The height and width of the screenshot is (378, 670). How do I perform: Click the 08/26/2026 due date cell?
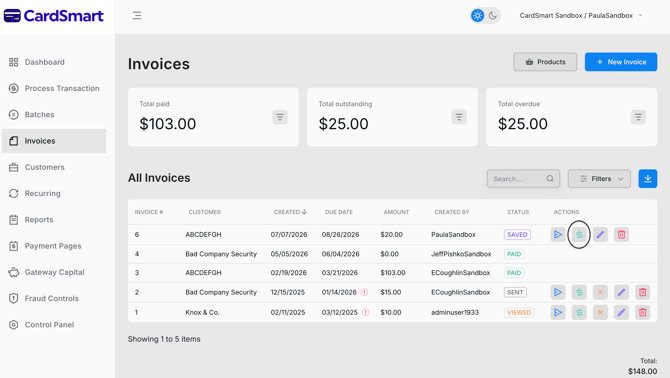click(341, 234)
